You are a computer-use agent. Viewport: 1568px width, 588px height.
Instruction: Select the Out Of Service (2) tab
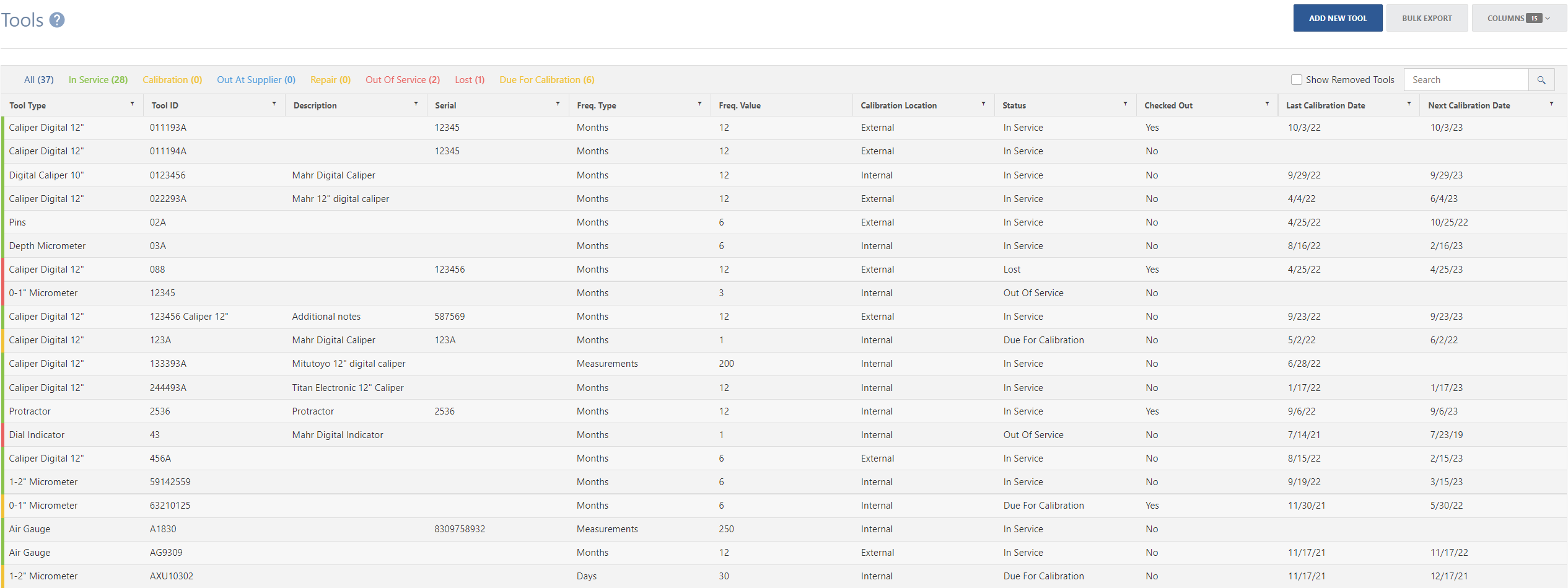(403, 79)
